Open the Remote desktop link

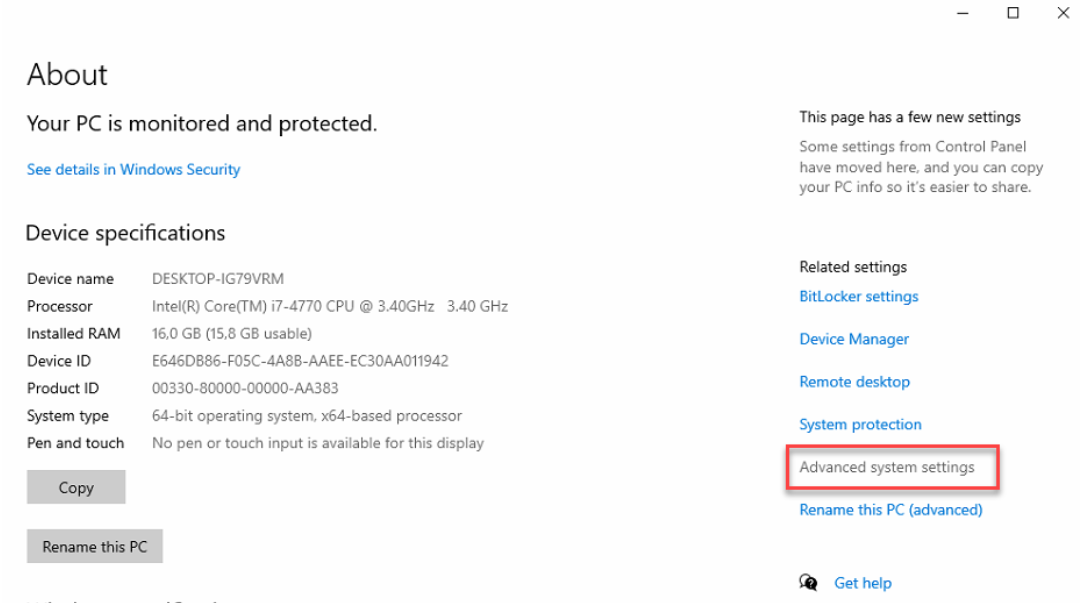(x=854, y=382)
